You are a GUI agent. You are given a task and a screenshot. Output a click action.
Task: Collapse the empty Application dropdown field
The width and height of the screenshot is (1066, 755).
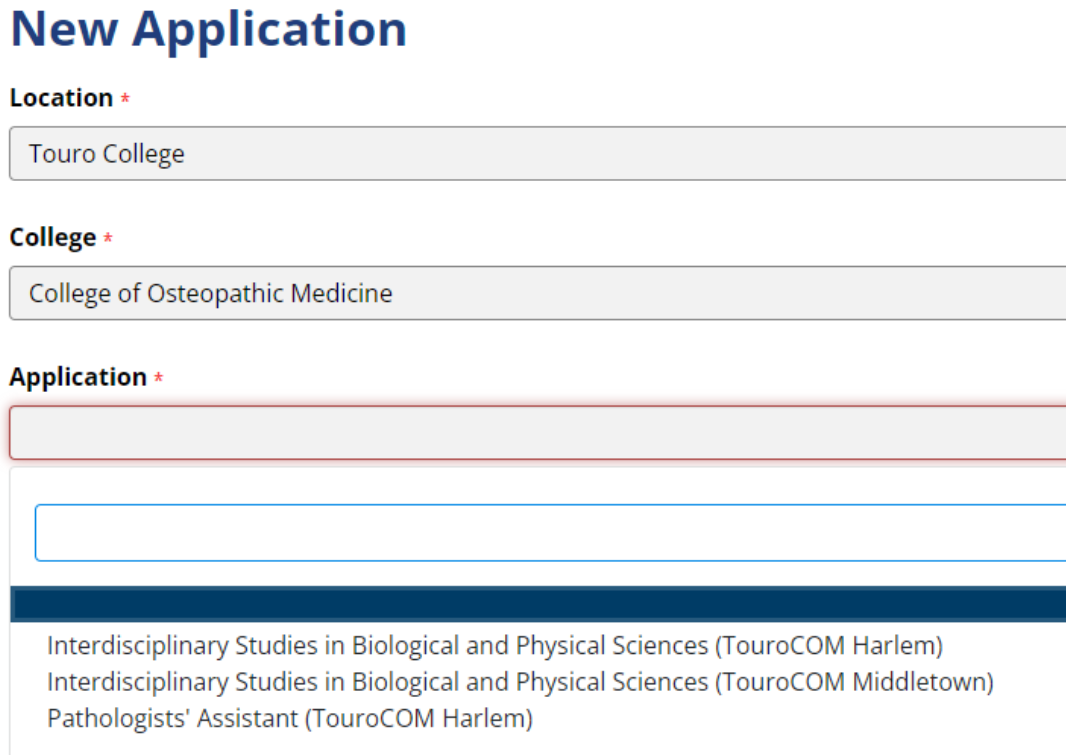pos(538,433)
